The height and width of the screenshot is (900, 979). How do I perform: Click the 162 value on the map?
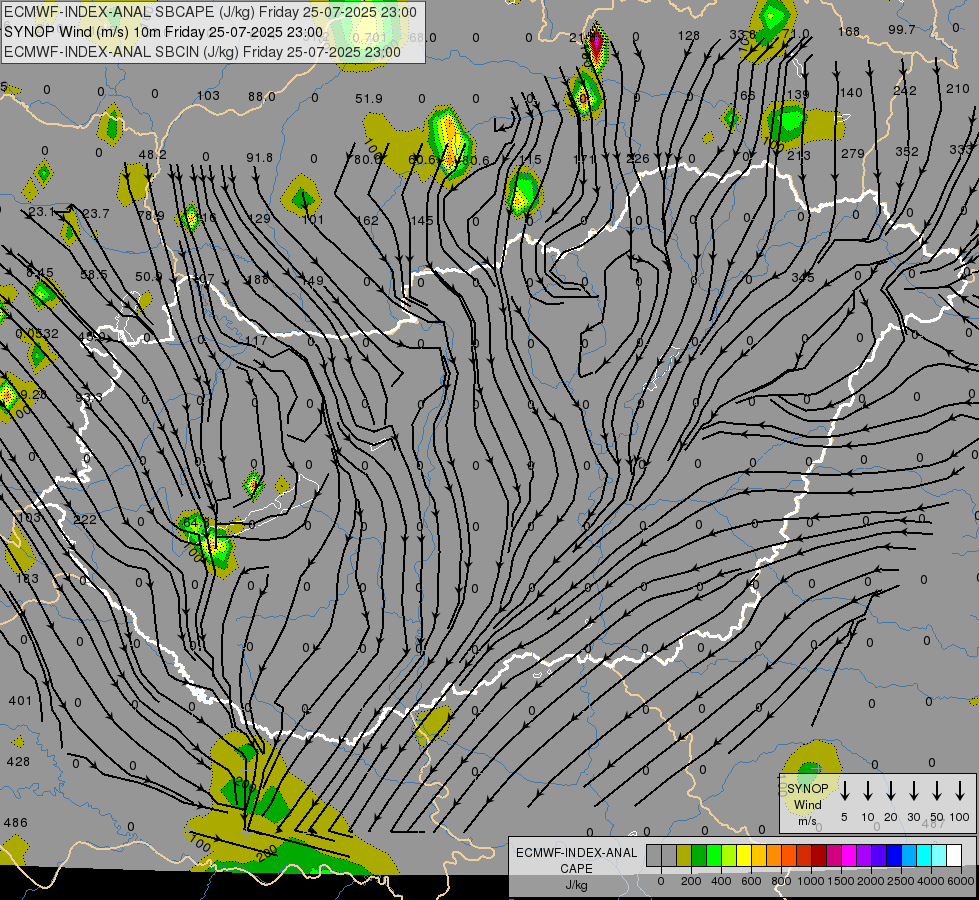click(x=367, y=220)
